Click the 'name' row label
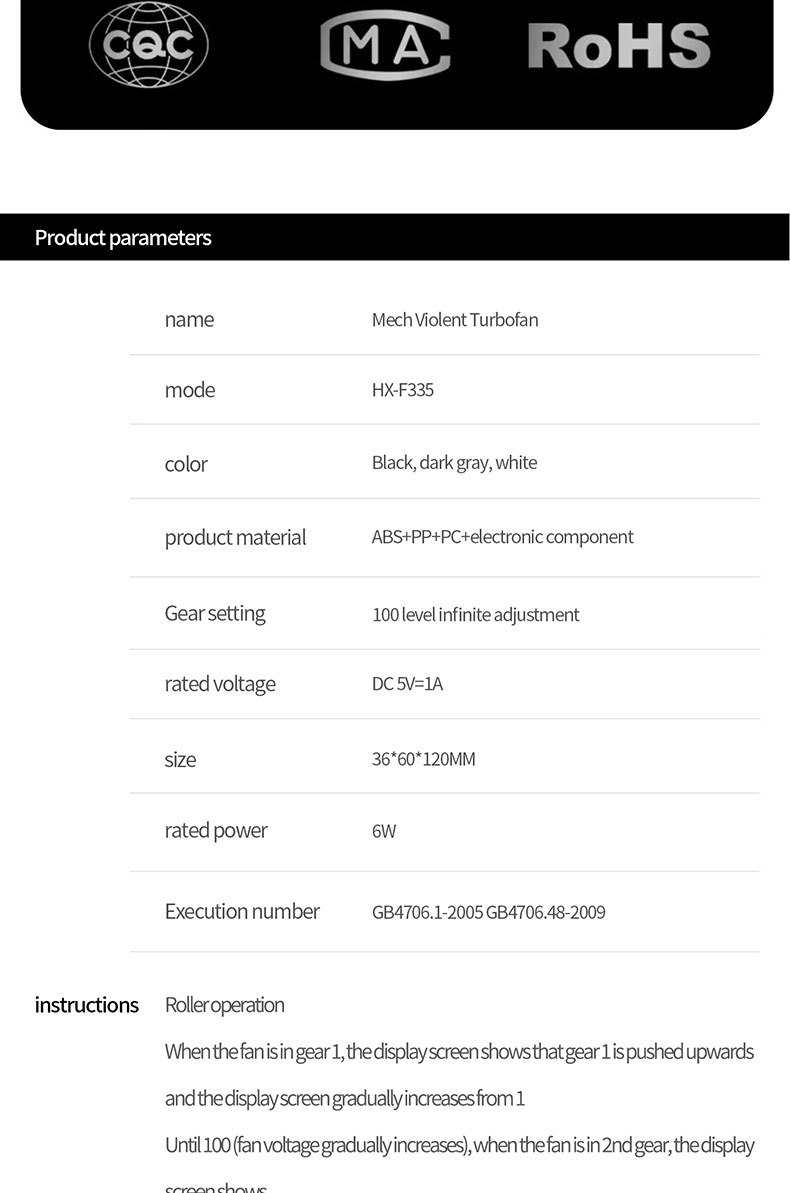Image resolution: width=790 pixels, height=1193 pixels. [x=189, y=320]
